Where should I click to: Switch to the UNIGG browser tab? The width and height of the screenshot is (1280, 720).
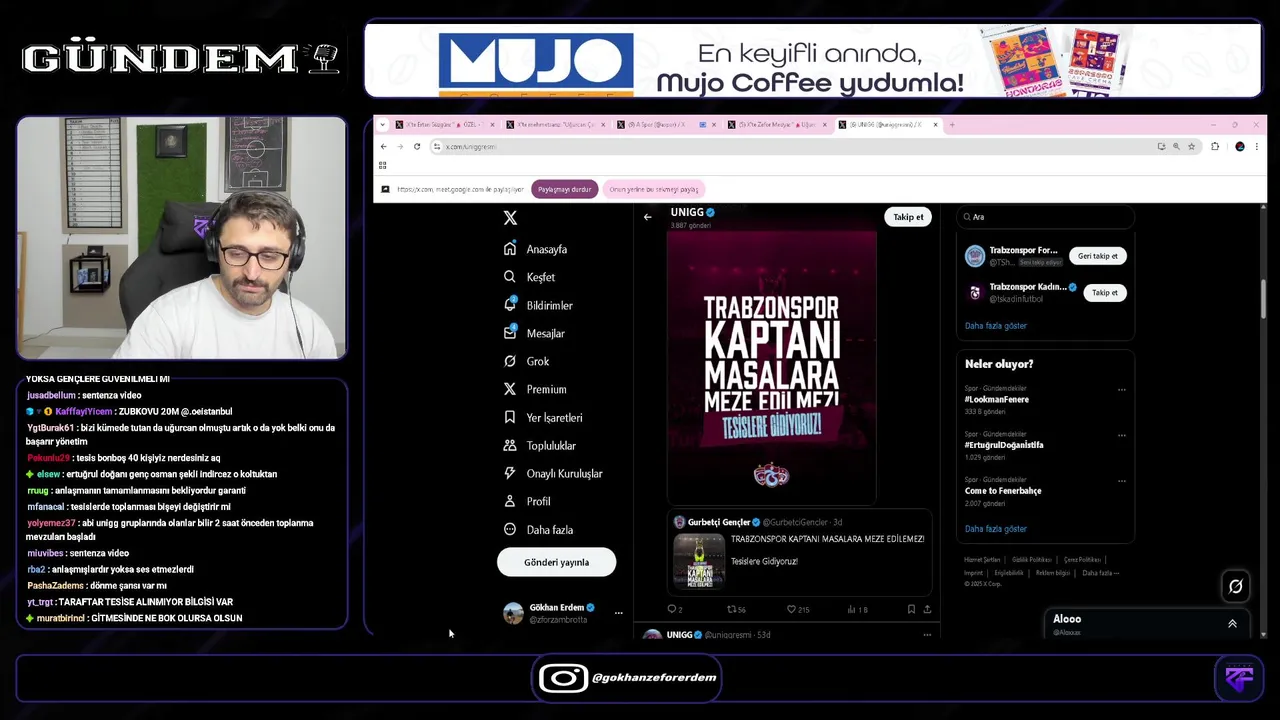pyautogui.click(x=888, y=125)
